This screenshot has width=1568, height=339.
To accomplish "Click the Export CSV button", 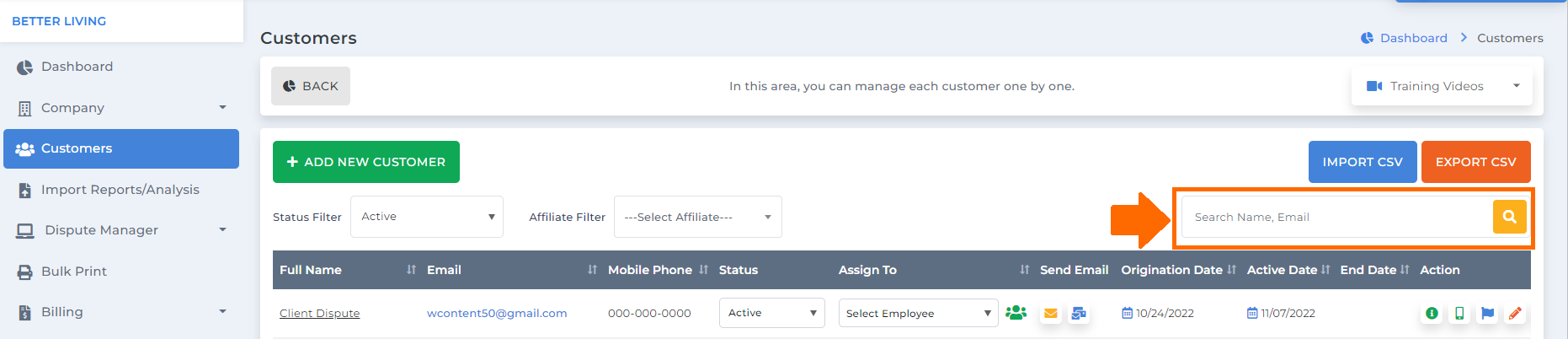I will (1475, 162).
